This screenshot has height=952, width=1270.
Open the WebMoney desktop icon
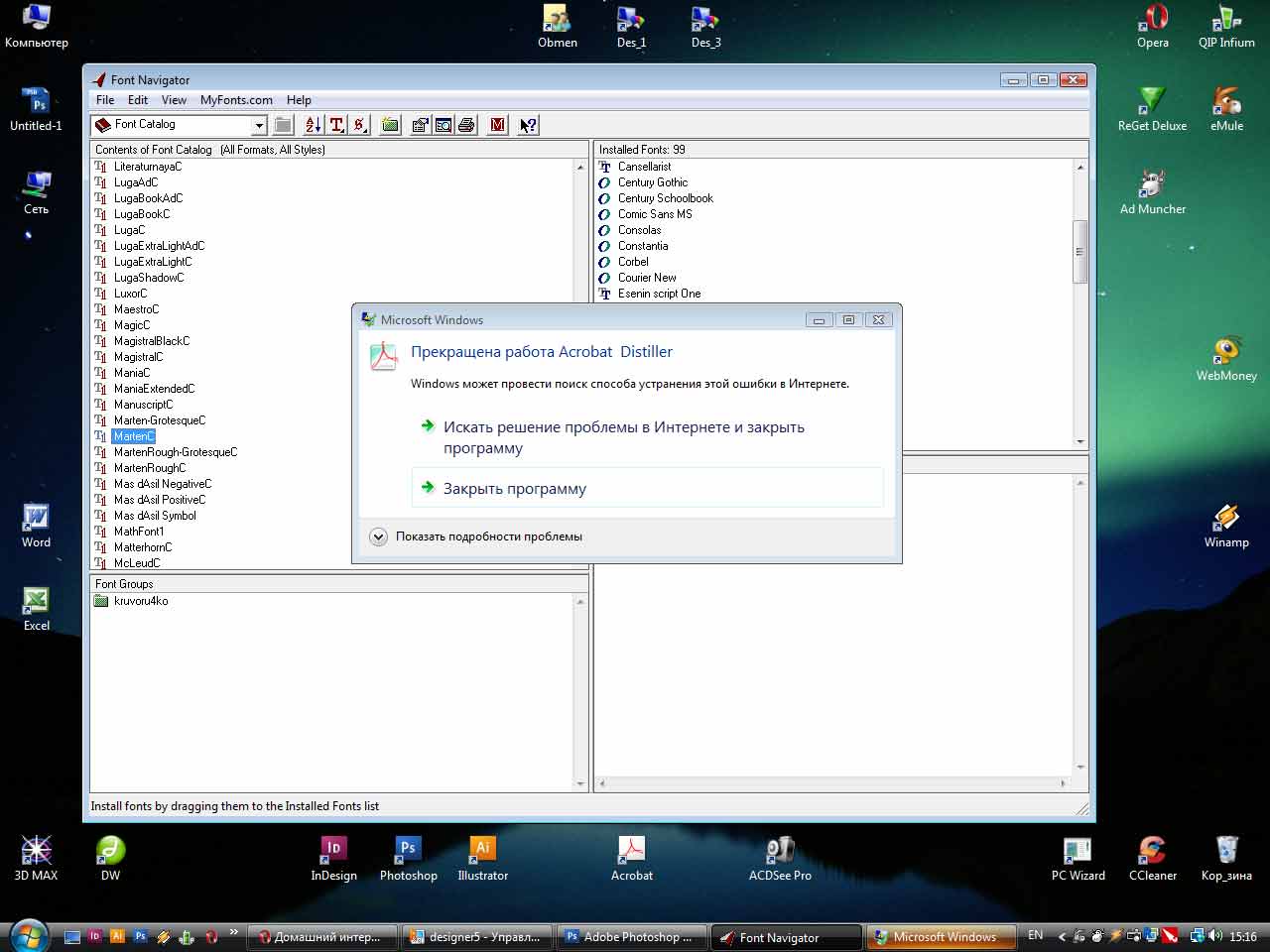point(1226,359)
